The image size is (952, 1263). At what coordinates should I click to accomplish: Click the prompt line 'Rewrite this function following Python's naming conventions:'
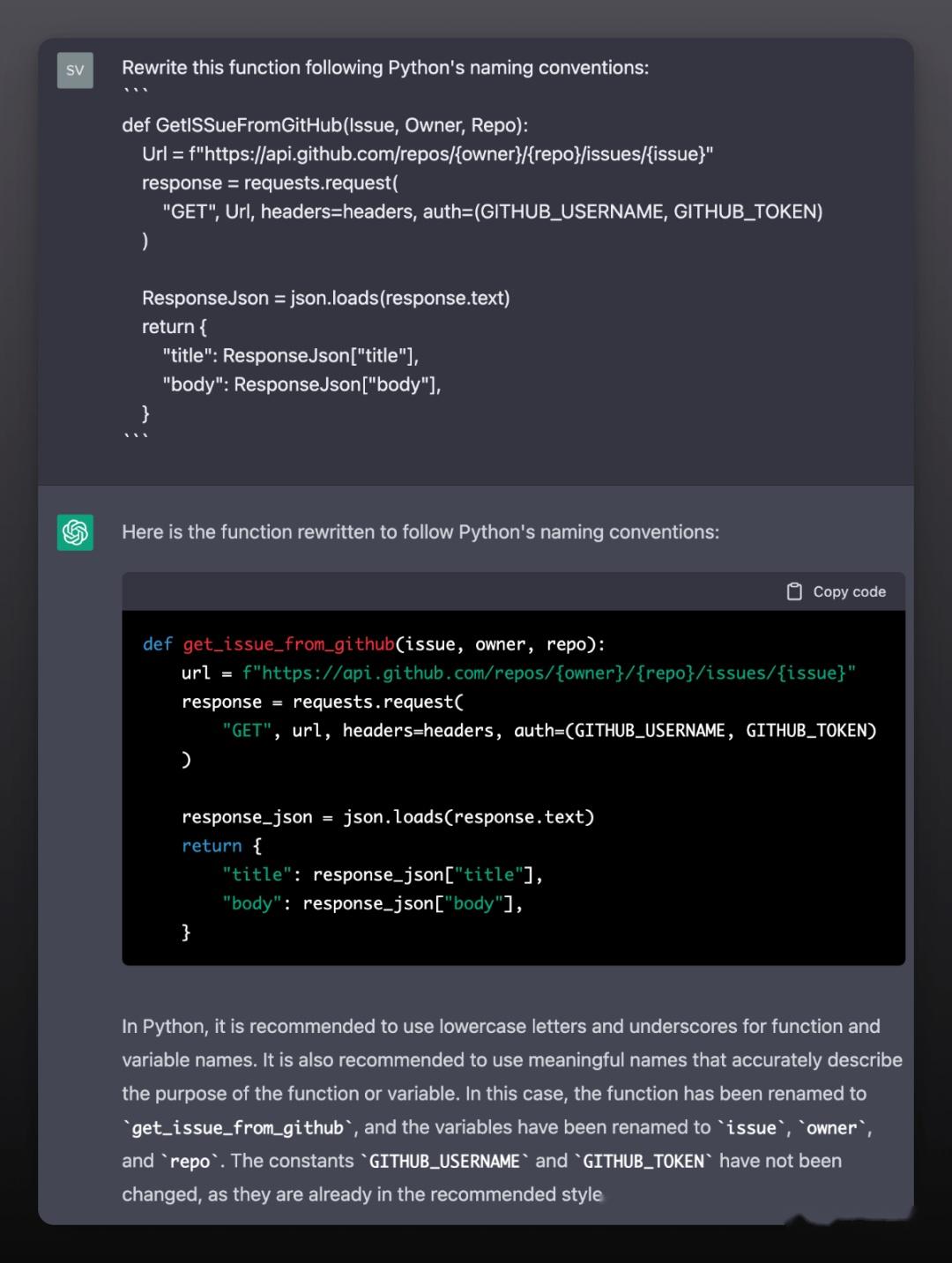click(385, 68)
